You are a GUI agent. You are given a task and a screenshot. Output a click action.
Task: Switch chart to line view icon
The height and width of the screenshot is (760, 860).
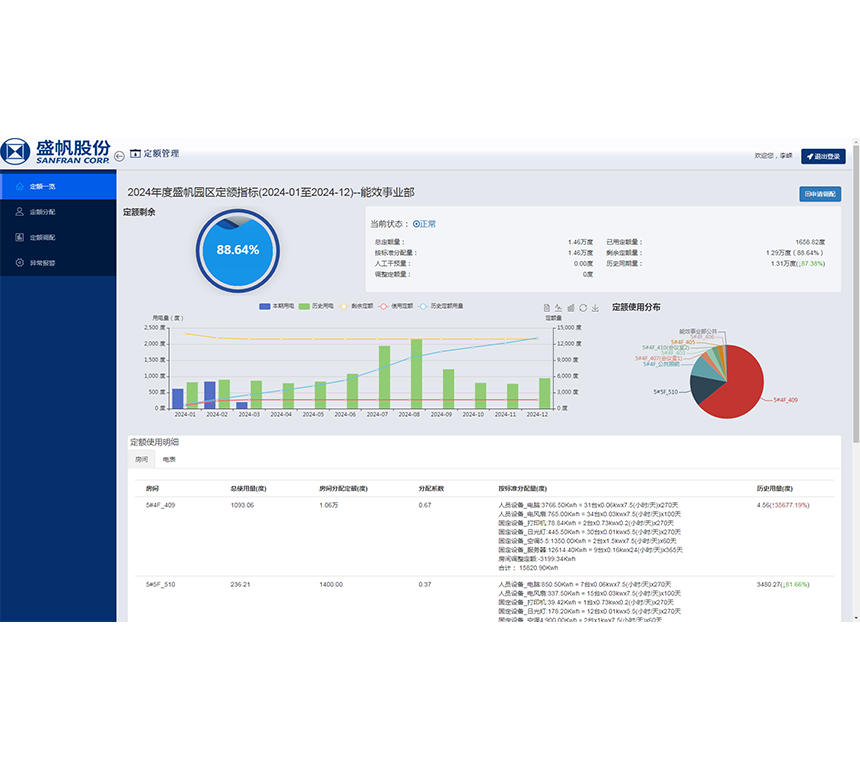(x=559, y=308)
